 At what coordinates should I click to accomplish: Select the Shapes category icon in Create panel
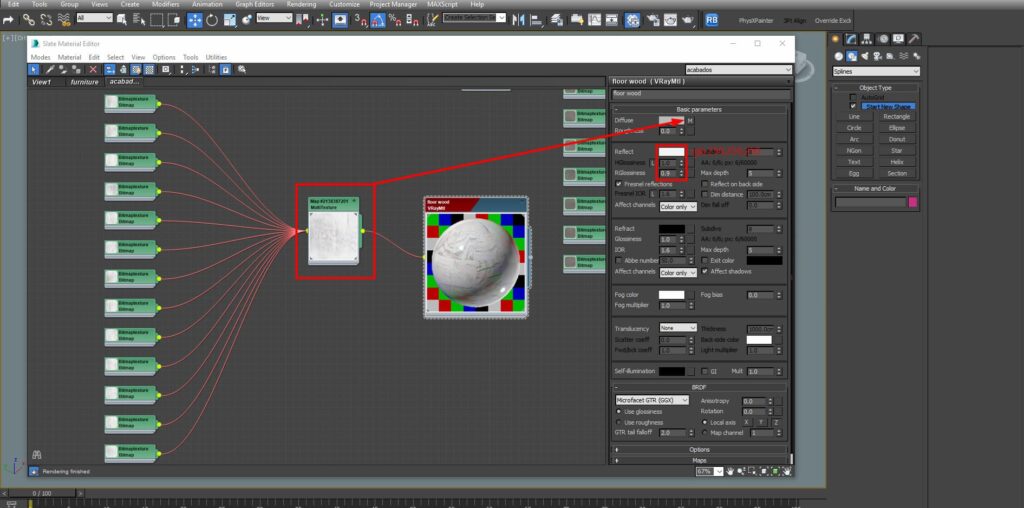[852, 56]
